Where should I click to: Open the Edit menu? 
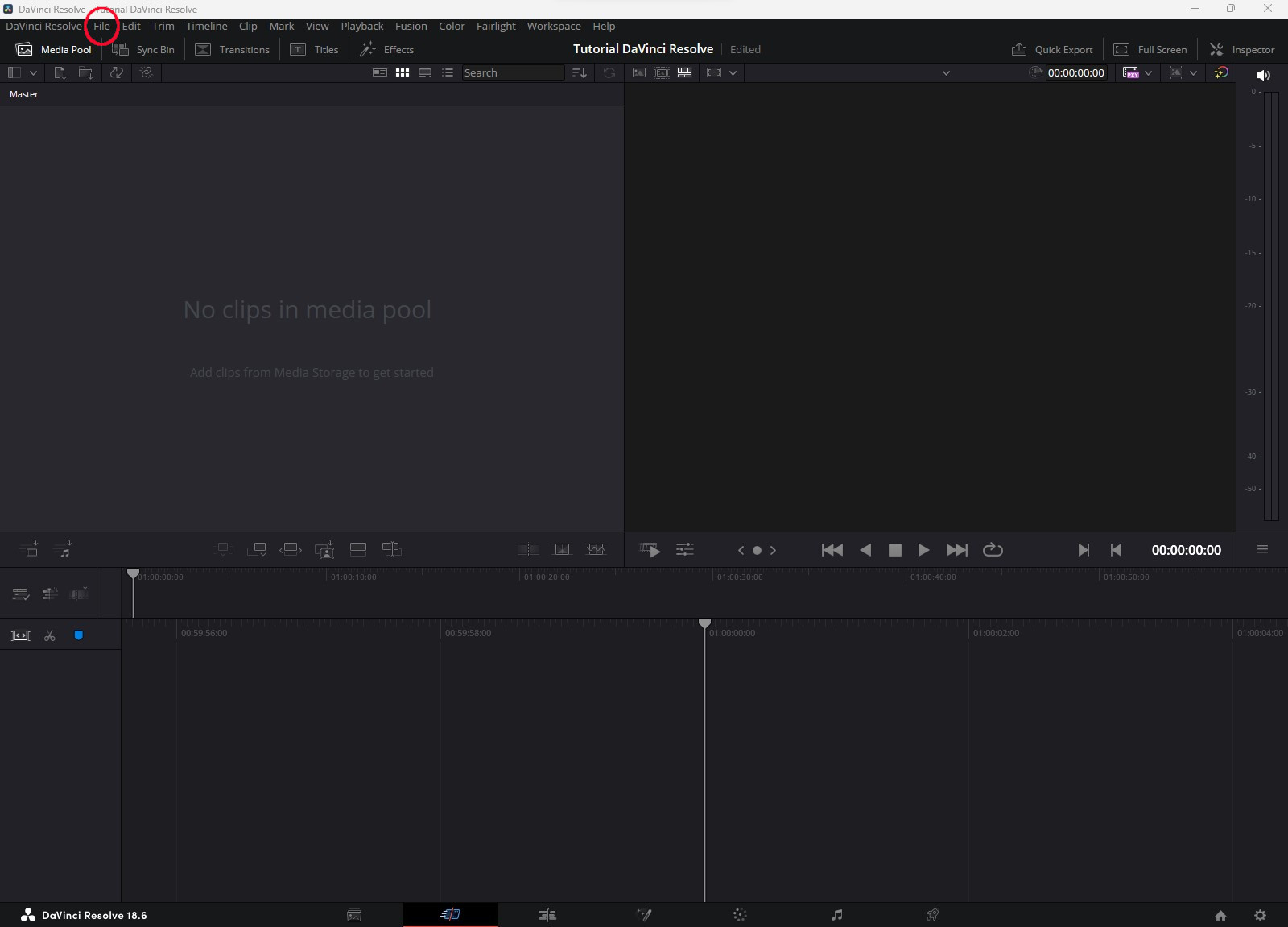coord(131,26)
